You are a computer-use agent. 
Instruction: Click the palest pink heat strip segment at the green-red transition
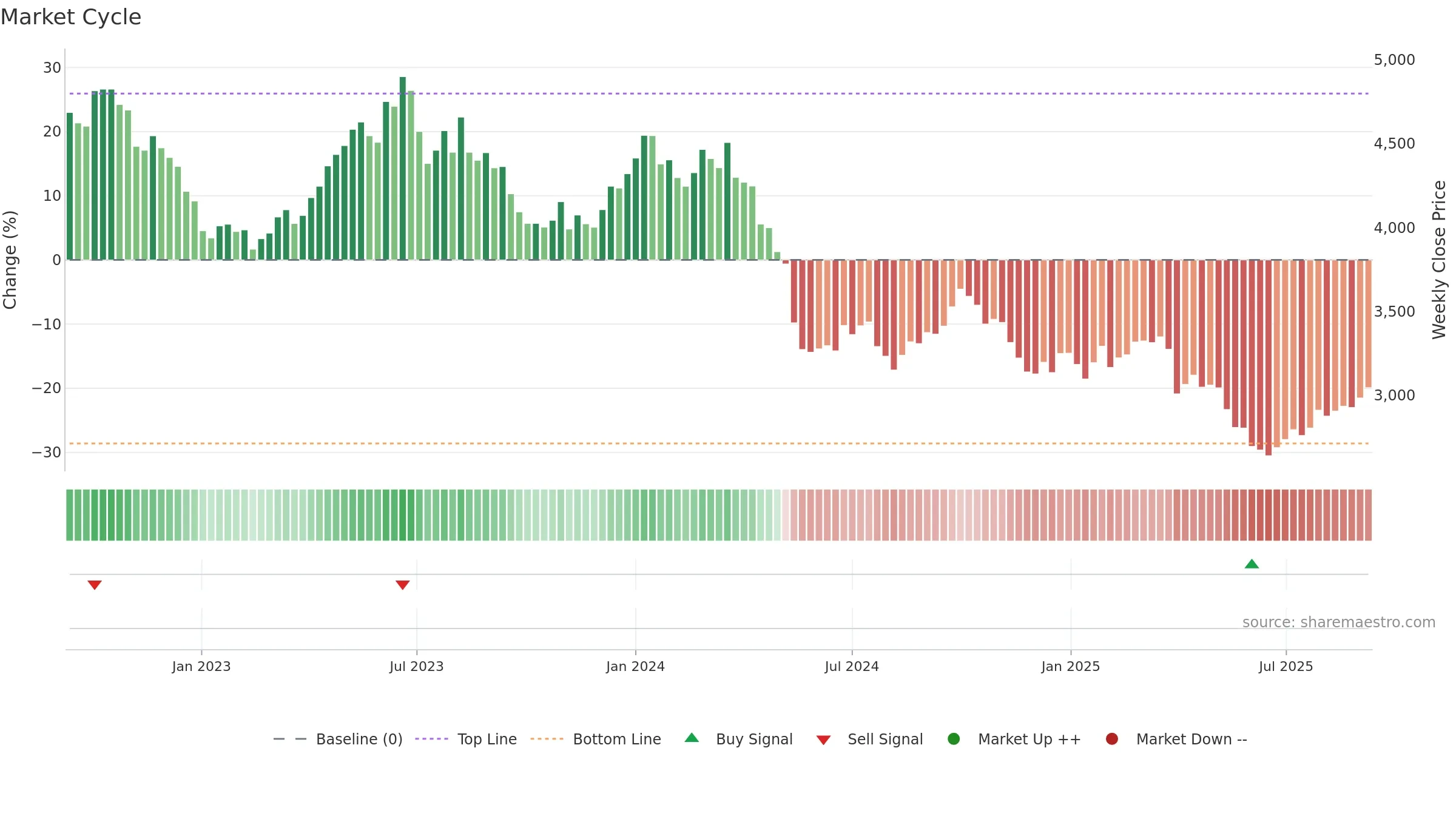[786, 515]
